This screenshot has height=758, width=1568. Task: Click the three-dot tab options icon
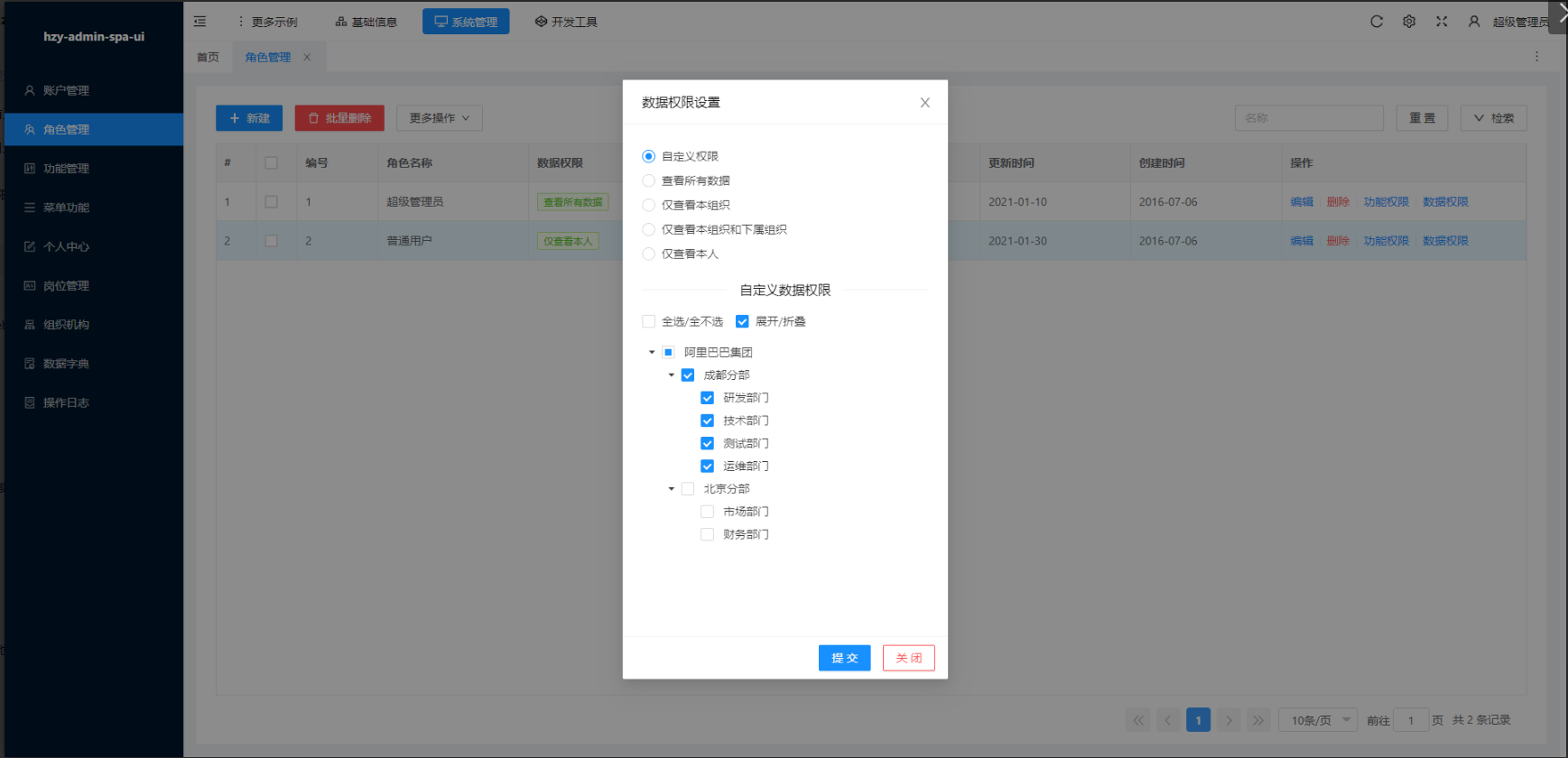pos(1536,57)
